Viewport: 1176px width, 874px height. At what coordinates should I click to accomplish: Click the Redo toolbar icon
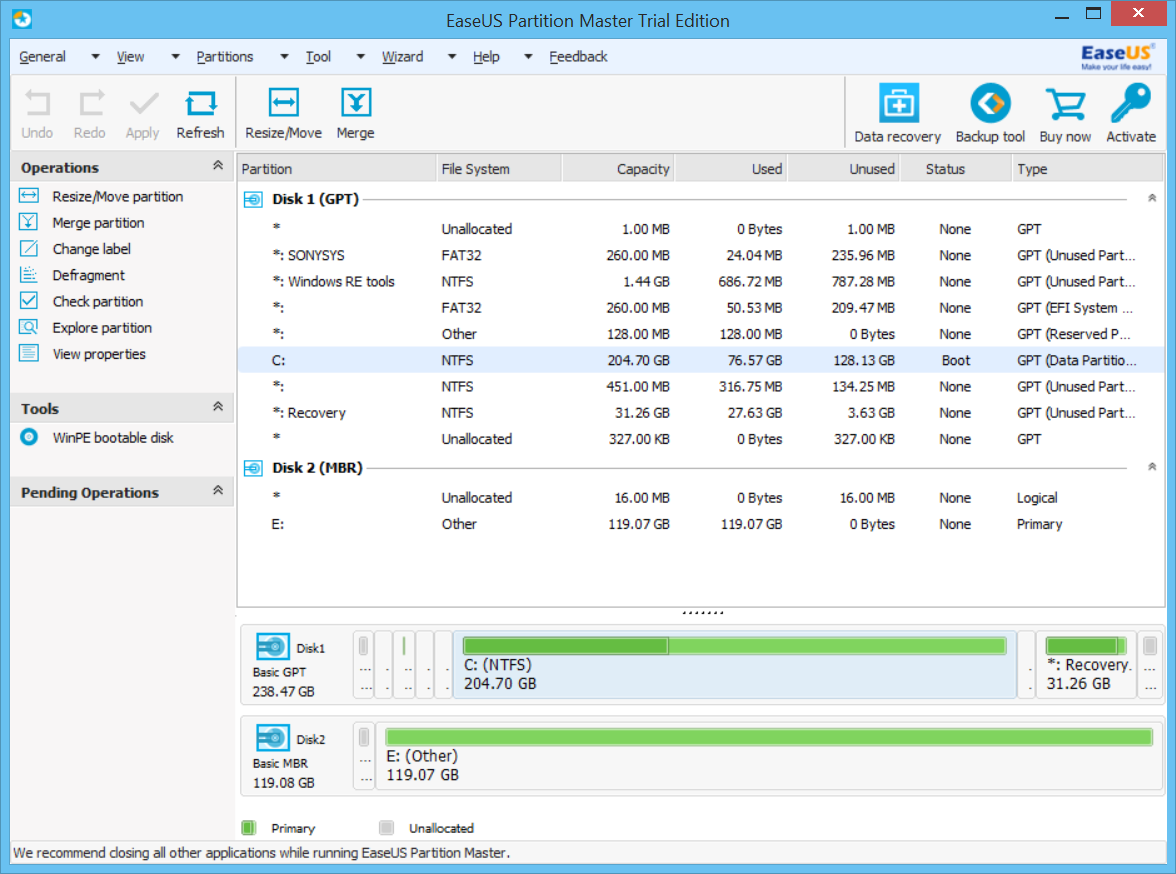(x=90, y=104)
